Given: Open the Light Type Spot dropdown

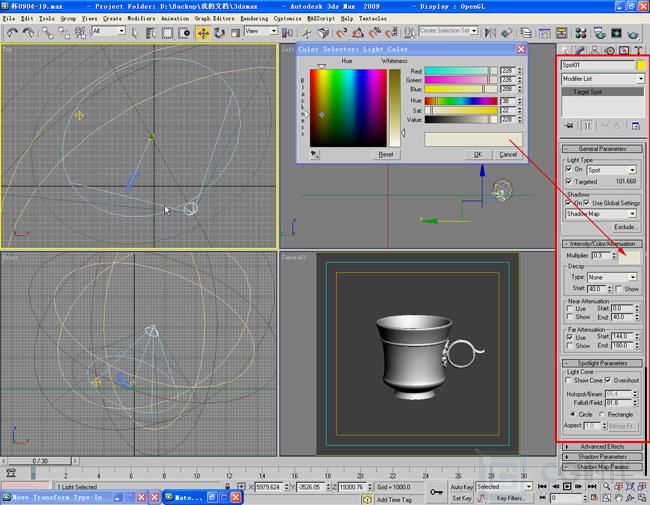Looking at the screenshot, I should 611,170.
